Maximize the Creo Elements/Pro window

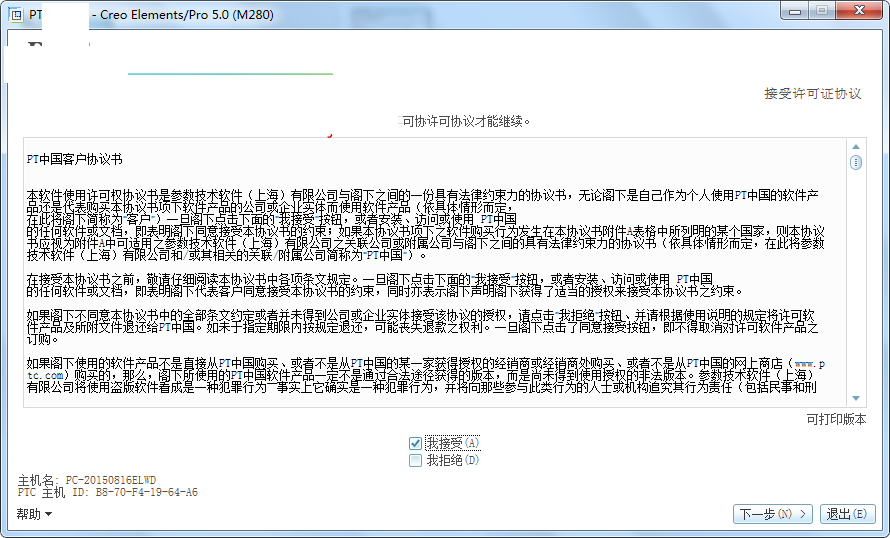click(821, 10)
